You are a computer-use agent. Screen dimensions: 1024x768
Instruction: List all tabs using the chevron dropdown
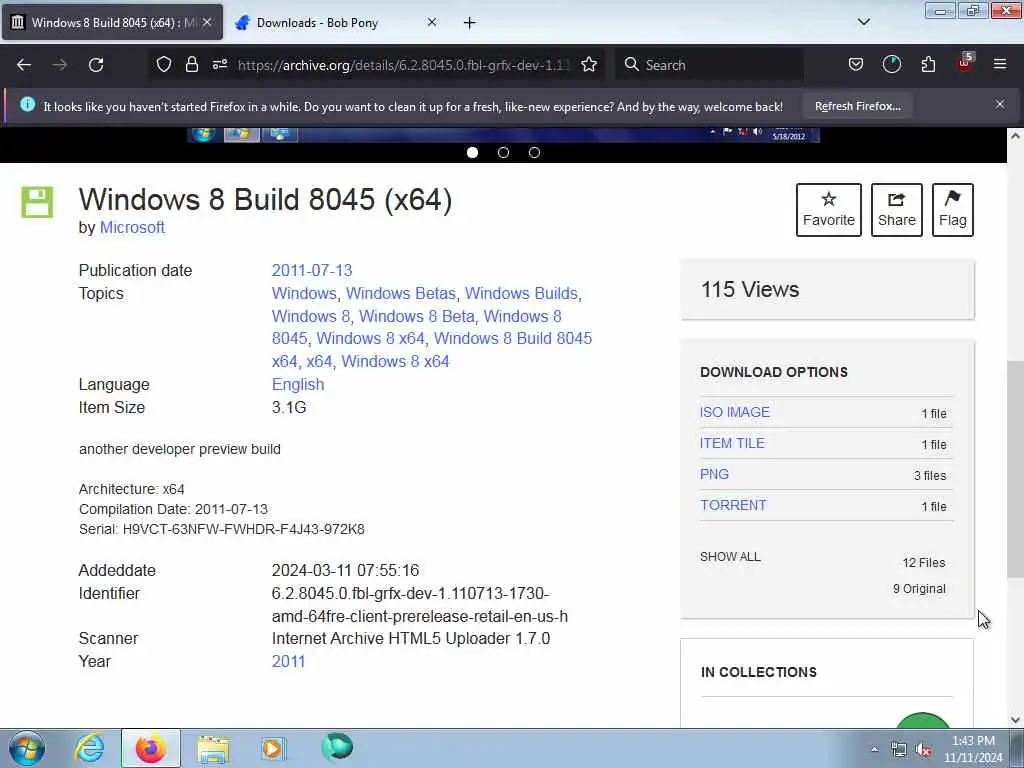tap(863, 22)
